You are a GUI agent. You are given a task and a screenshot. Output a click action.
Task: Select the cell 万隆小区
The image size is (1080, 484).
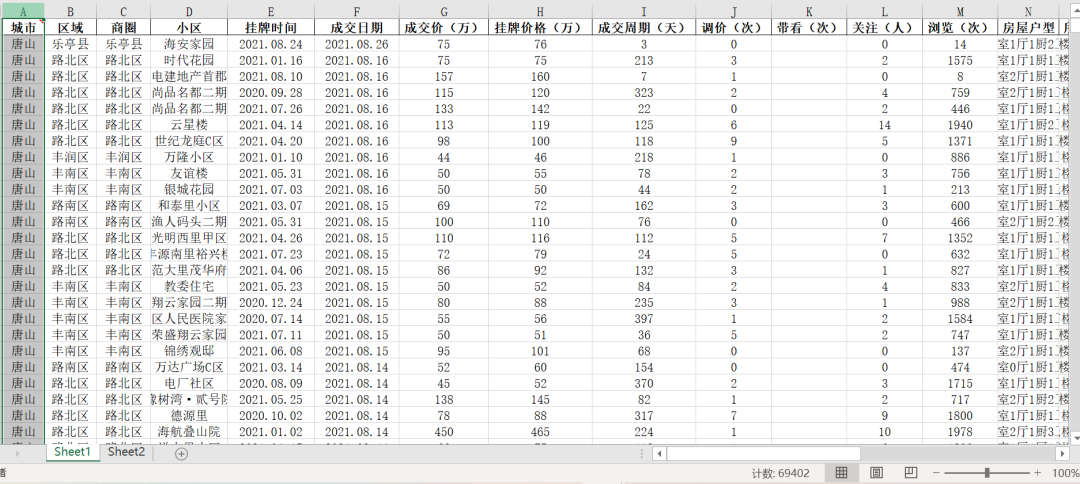(189, 157)
